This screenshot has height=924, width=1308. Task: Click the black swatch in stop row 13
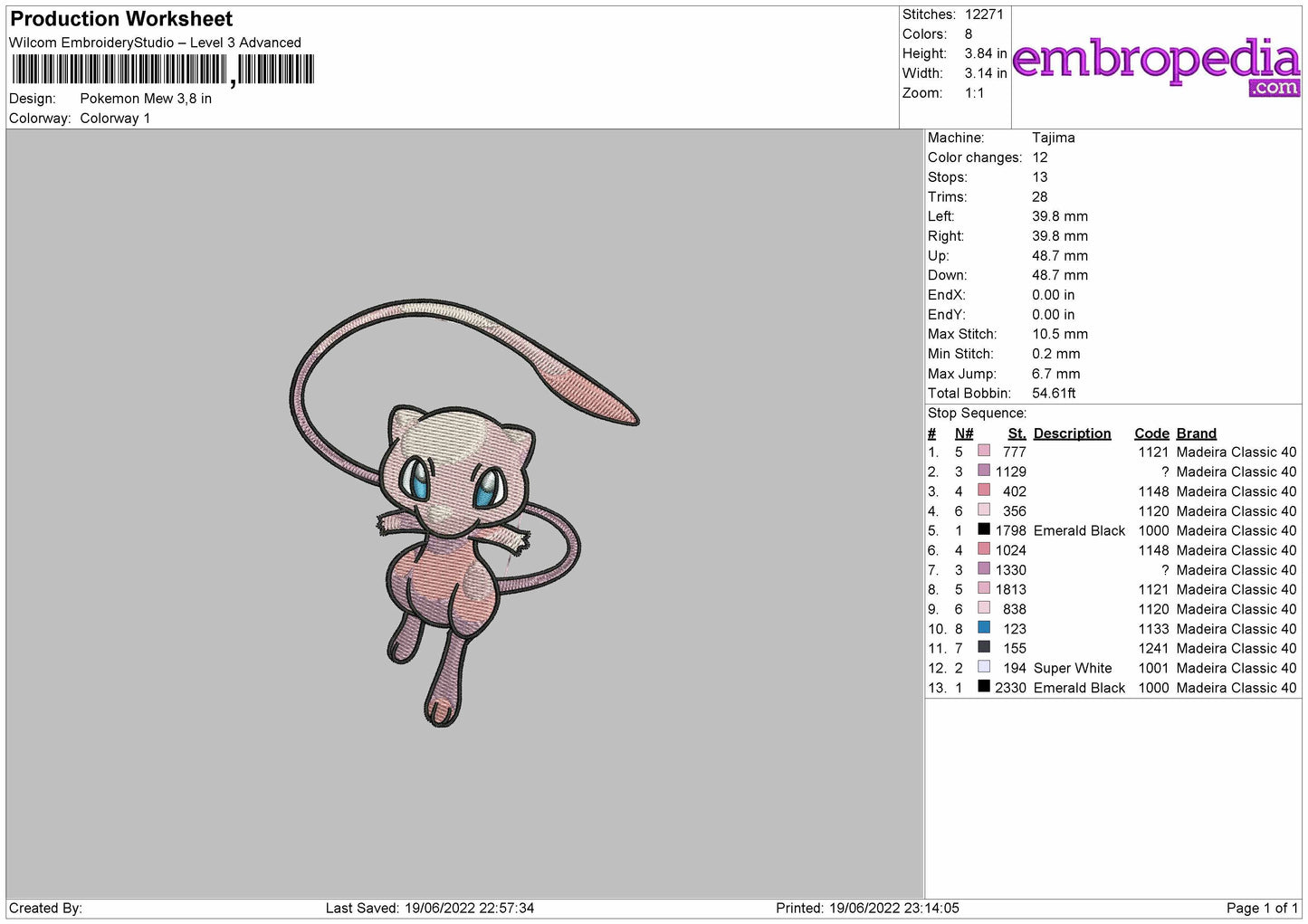984,687
